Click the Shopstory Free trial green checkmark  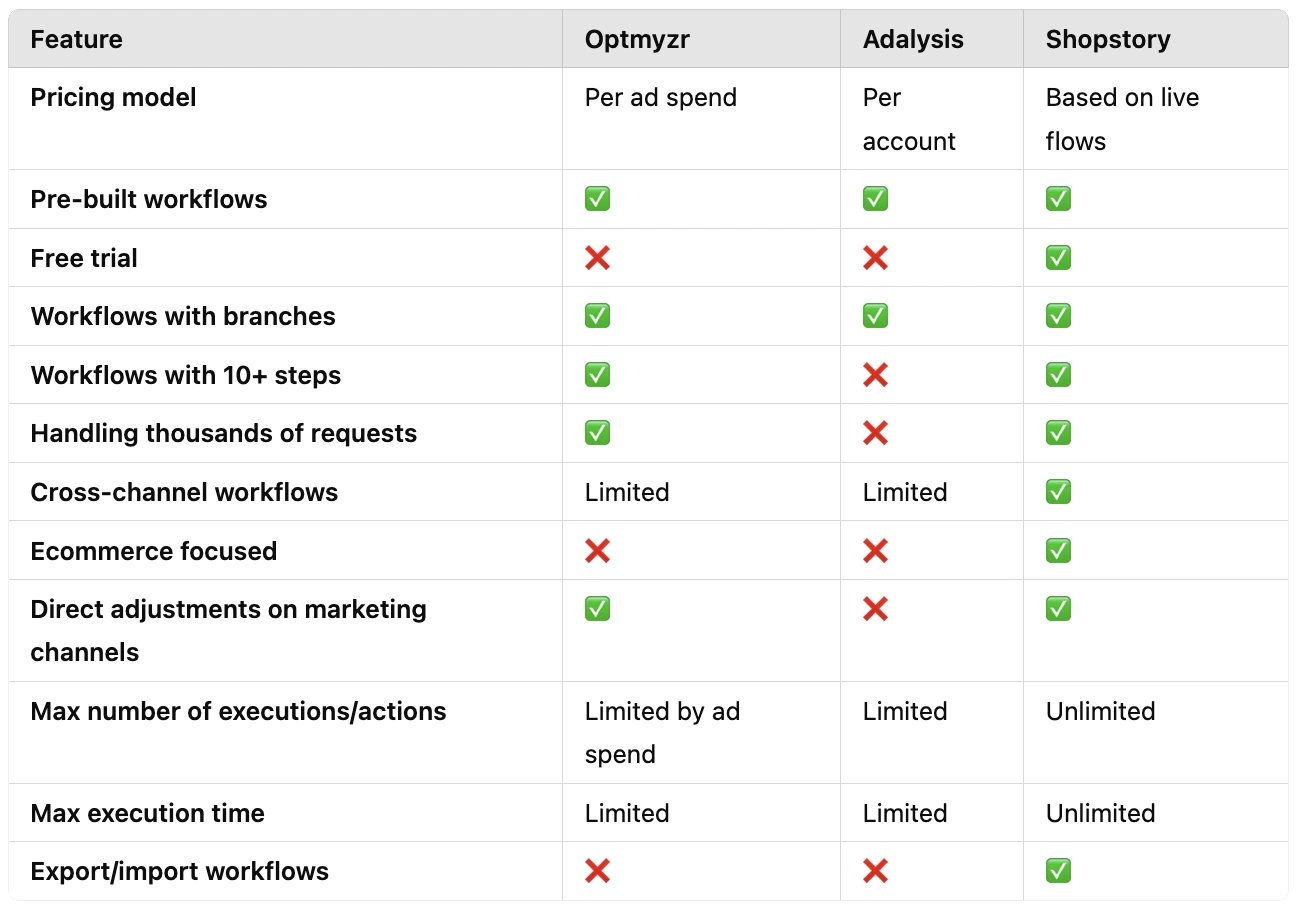(x=1058, y=258)
